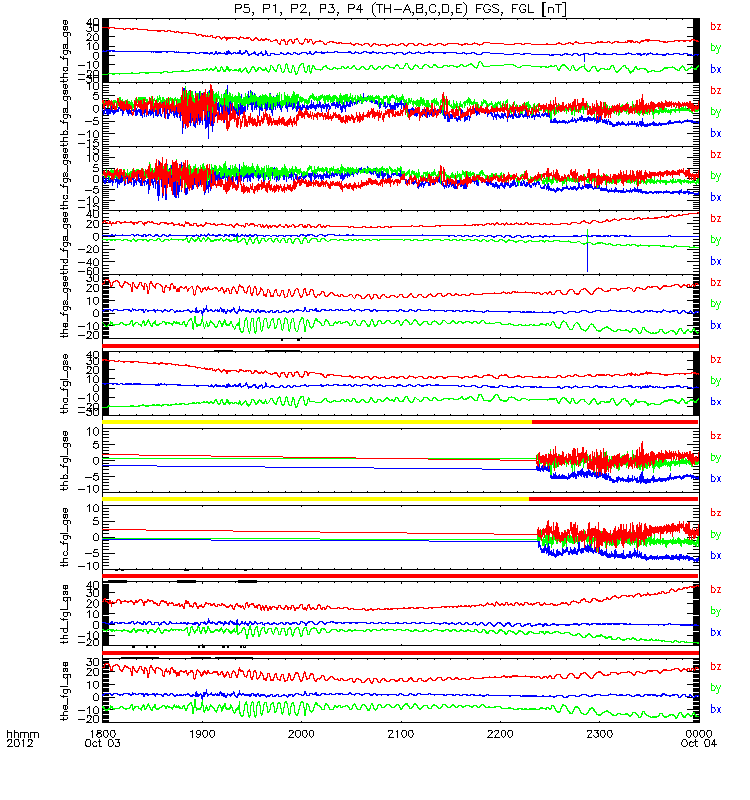Viewport: 750px width, 800px height.
Task: Click the 'bx' legend beside the the_fgl_gse panel
Action: (x=716, y=710)
